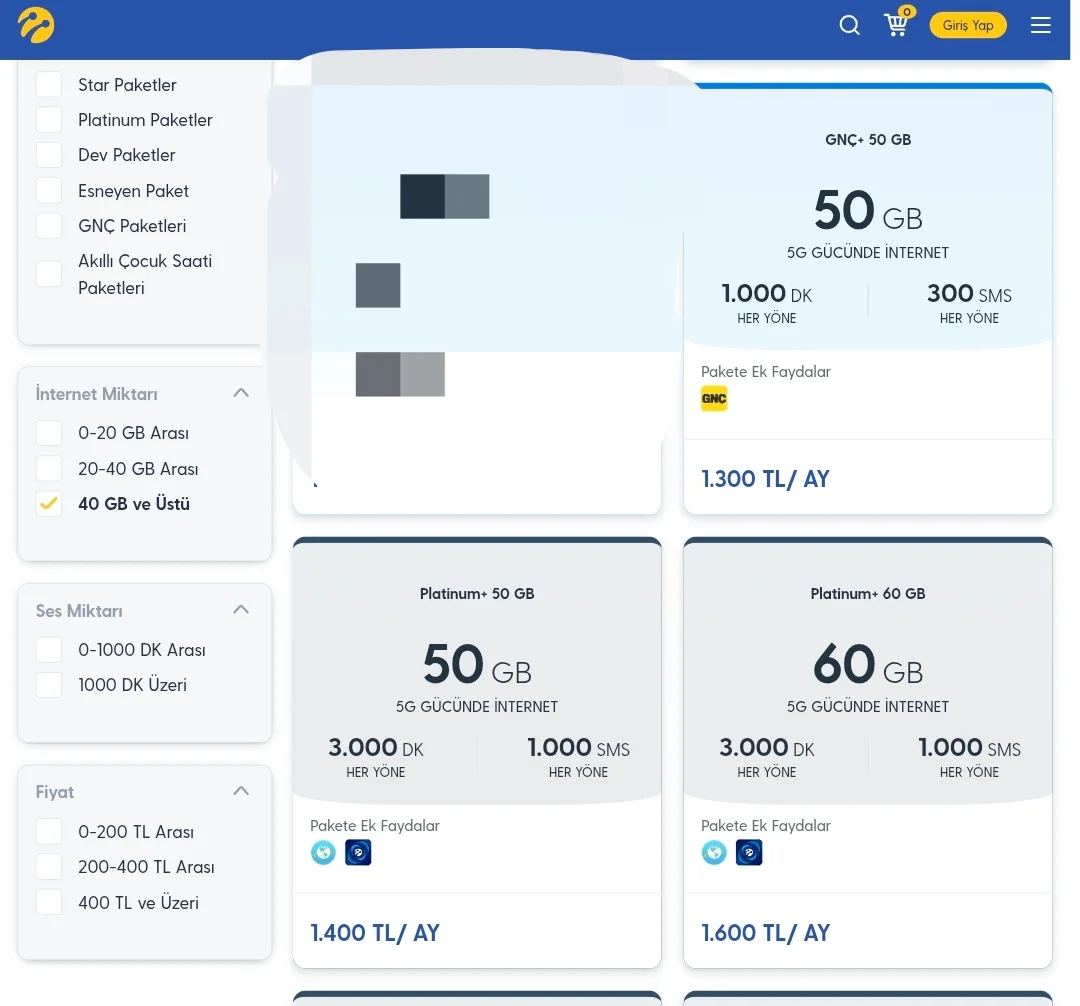Click Pakete Ek Faydalar in GNÇ+ card
The width and height of the screenshot is (1080, 1006).
[x=765, y=372]
